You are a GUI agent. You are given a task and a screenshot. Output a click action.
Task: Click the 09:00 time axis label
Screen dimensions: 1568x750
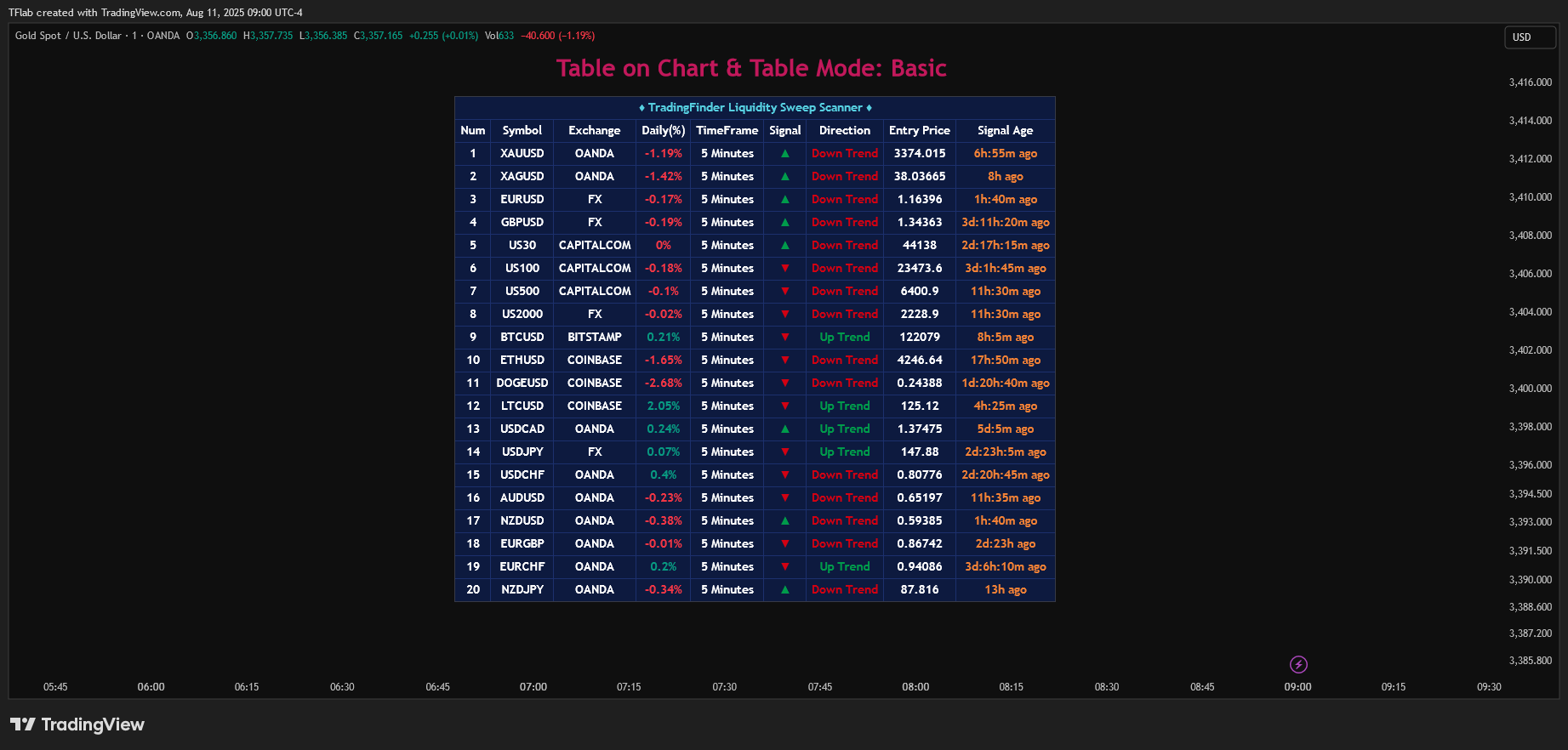point(1298,687)
